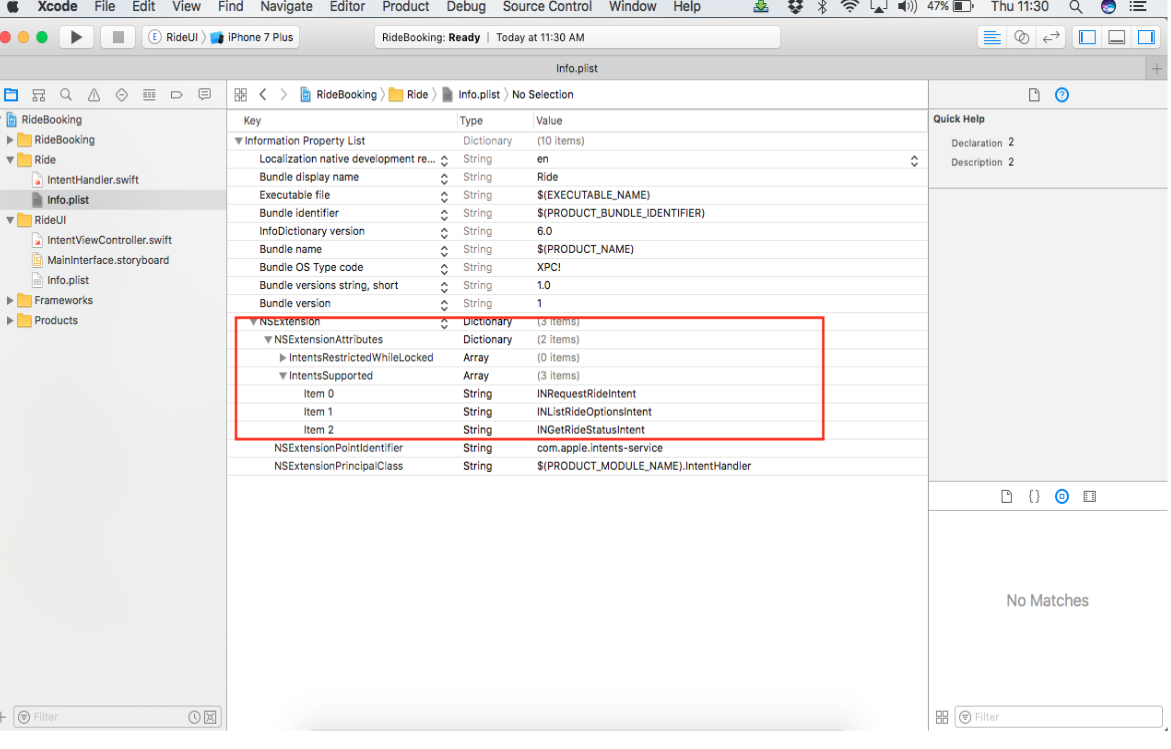Open the Find navigator magnifier icon
This screenshot has height=749, width=1171.
(66, 95)
